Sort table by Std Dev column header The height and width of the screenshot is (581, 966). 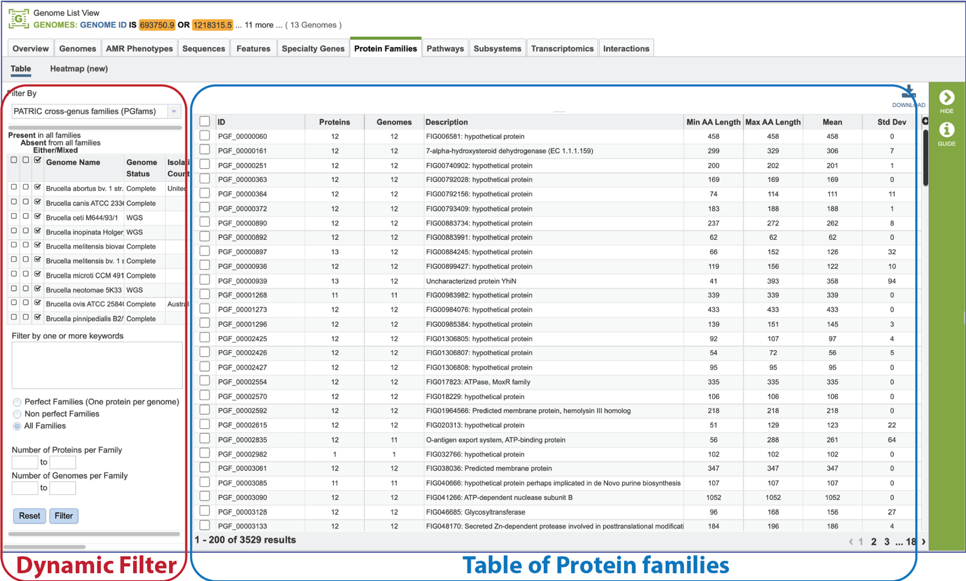pos(884,122)
